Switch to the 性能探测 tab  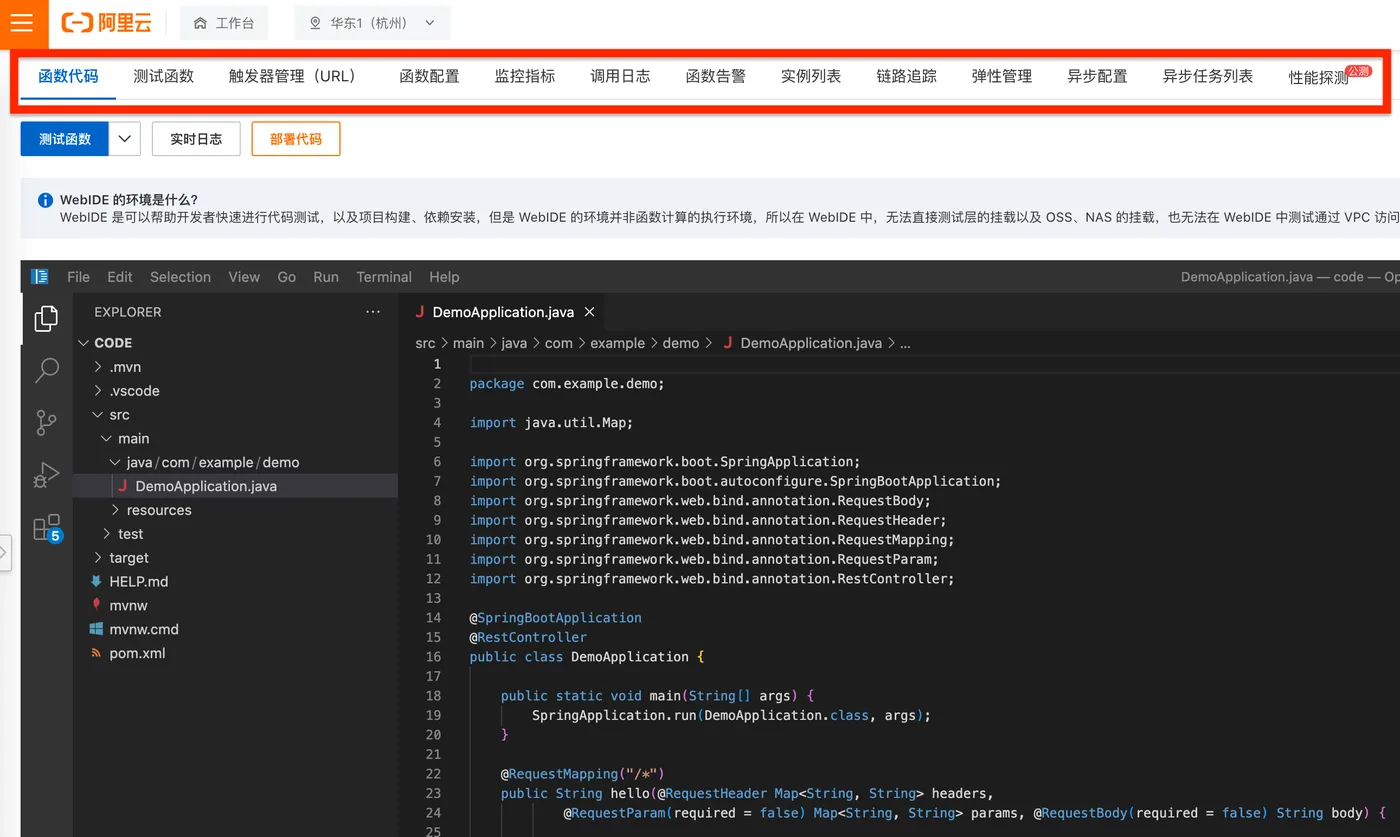1319,77
